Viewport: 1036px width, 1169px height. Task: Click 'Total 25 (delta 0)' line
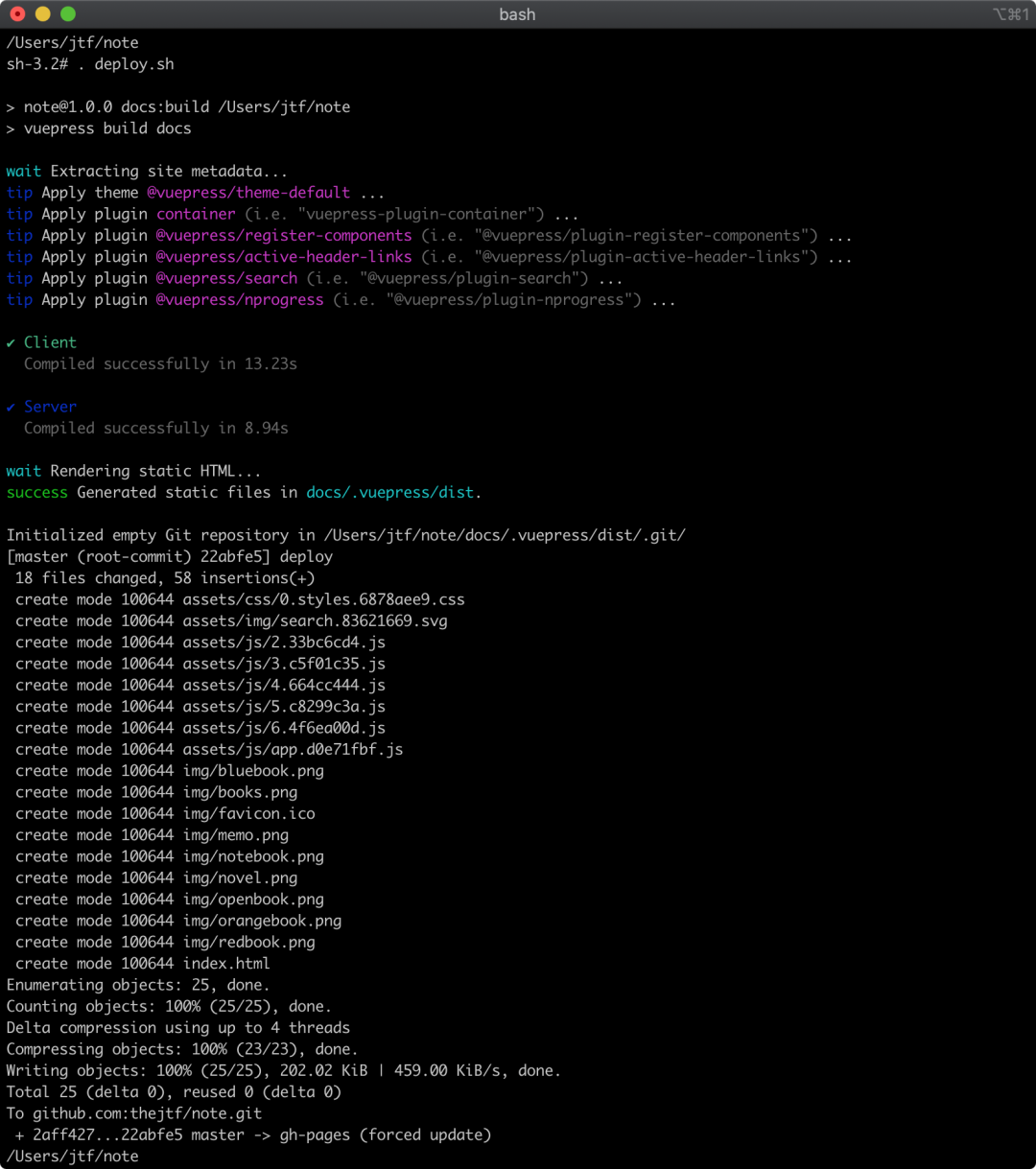[174, 1092]
